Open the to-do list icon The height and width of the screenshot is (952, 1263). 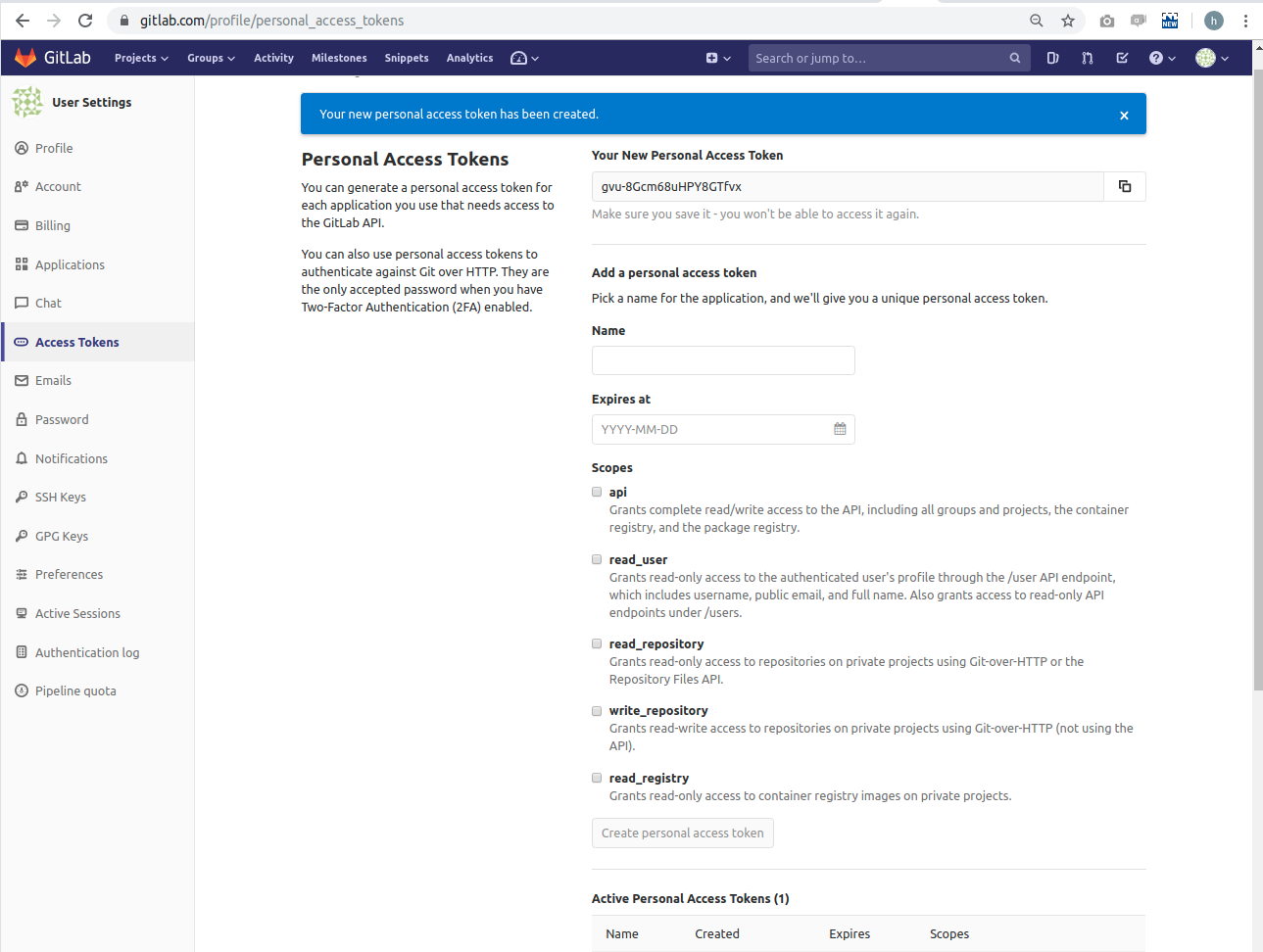pyautogui.click(x=1121, y=58)
